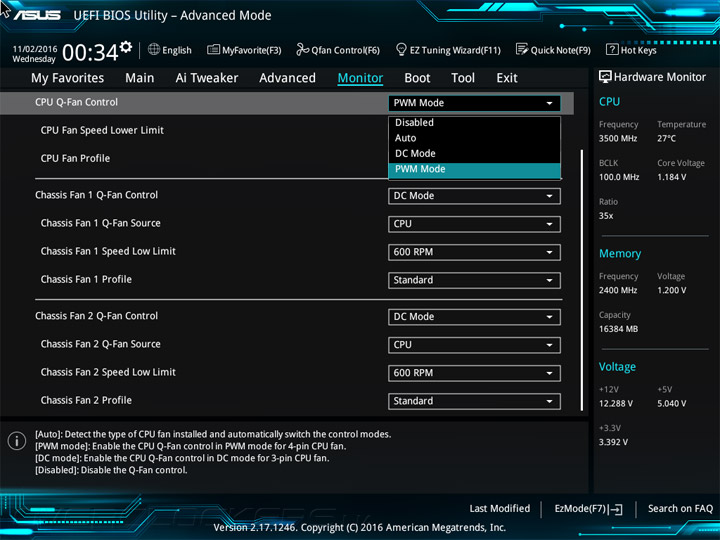Collapse the CPU Q-Fan Control PWM Mode dropdown
The height and width of the screenshot is (540, 720).
[x=474, y=103]
